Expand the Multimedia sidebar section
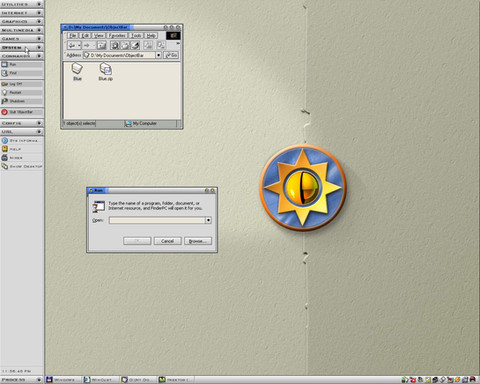This screenshot has height=384, width=480. point(22,30)
